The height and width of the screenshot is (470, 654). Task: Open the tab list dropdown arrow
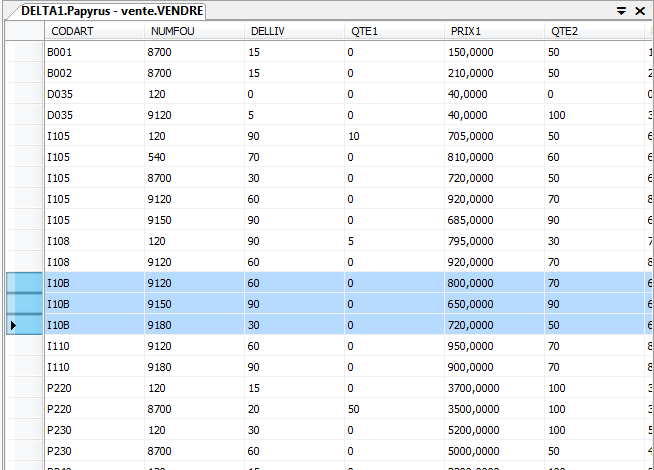coord(621,10)
